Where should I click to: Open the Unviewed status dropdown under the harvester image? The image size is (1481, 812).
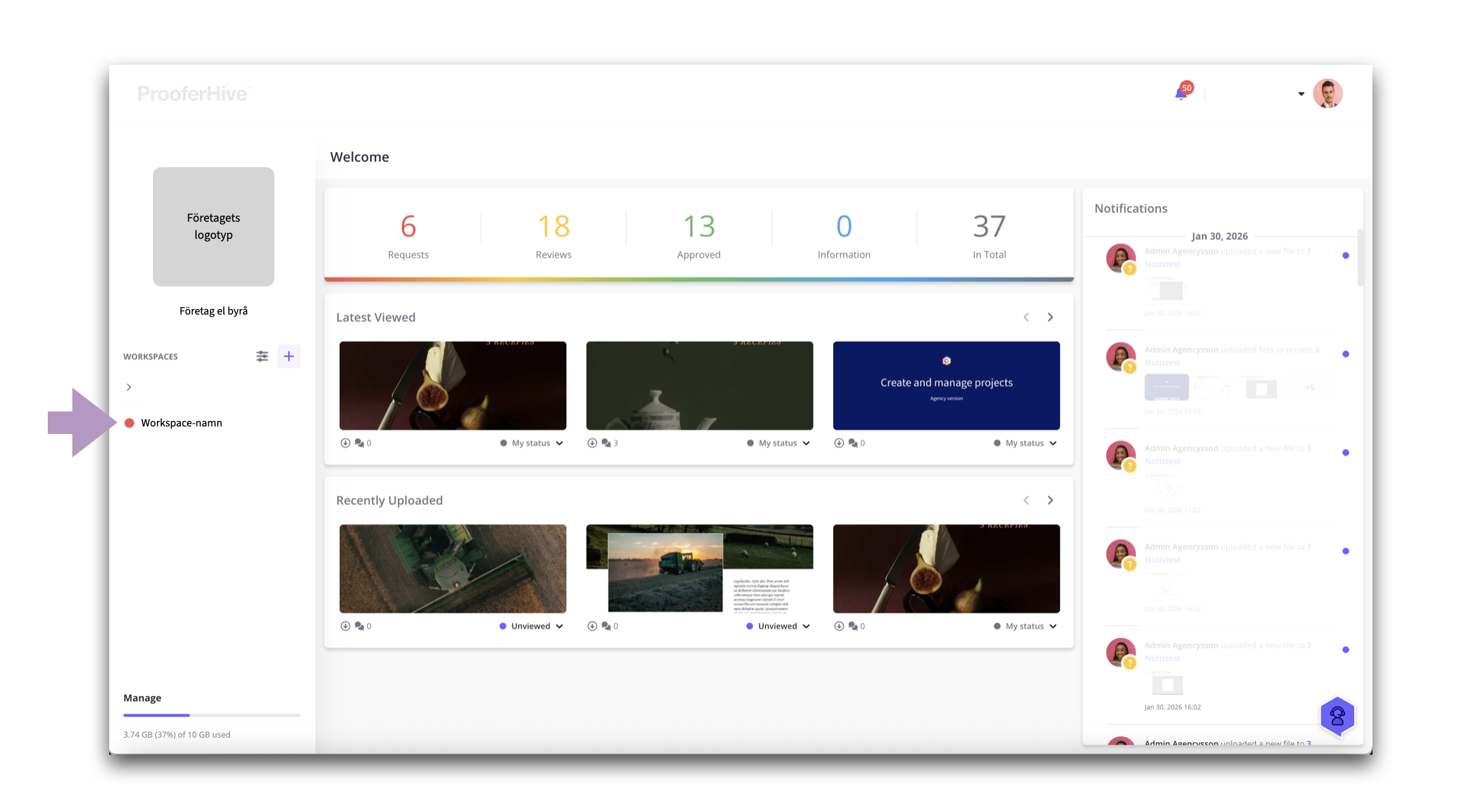531,626
